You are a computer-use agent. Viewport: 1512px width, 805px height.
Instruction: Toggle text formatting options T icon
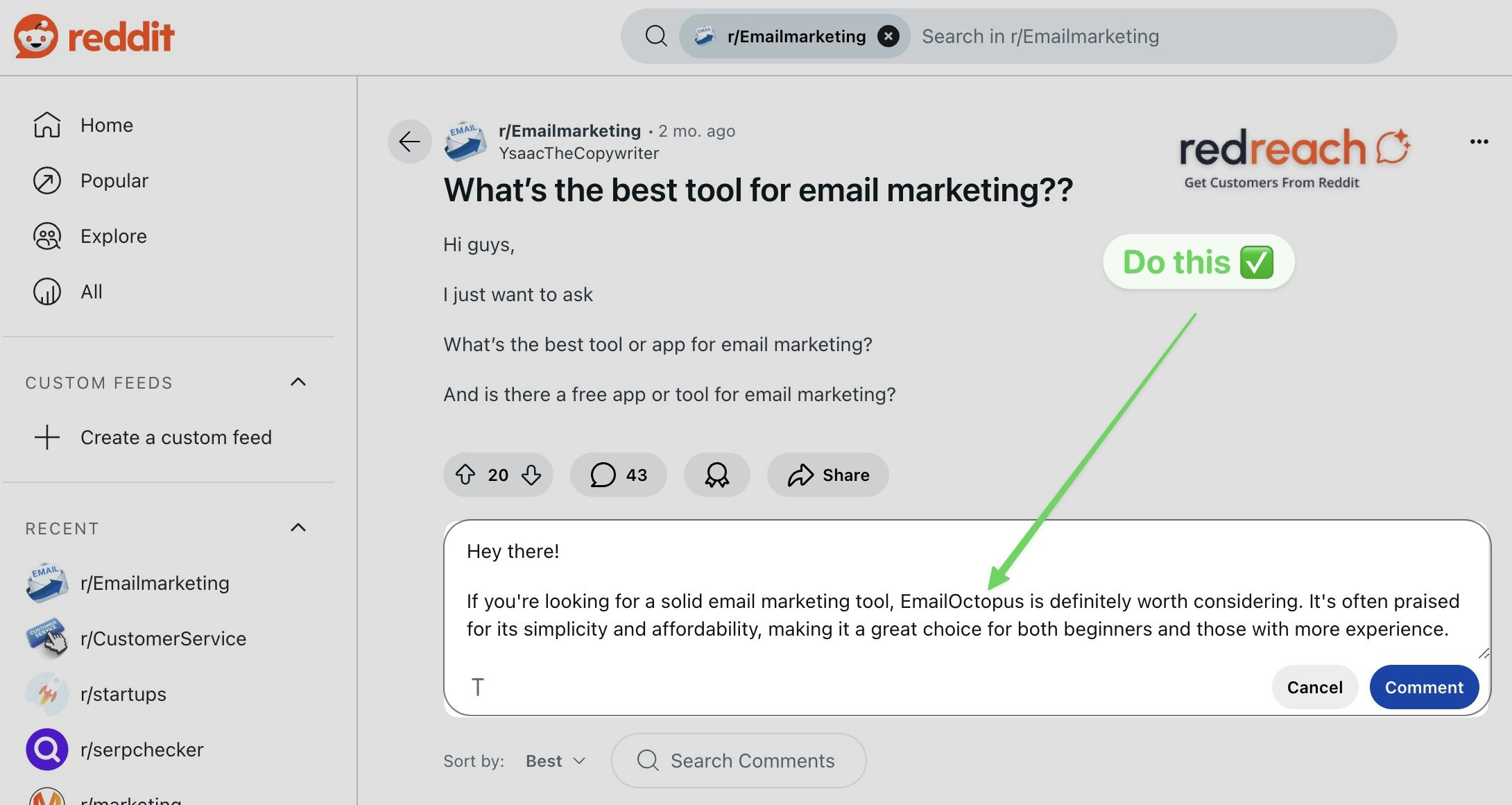tap(477, 687)
